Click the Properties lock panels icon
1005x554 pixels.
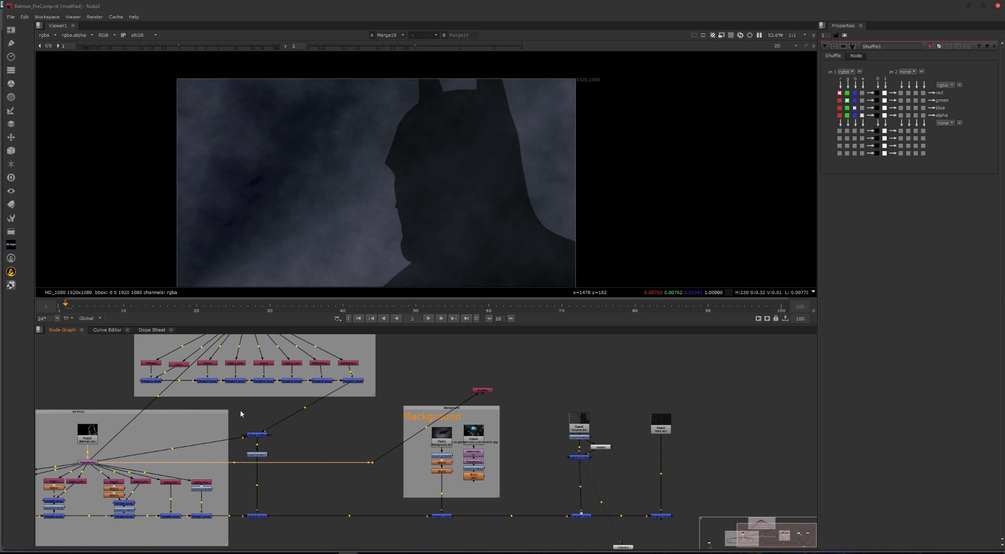(x=836, y=35)
